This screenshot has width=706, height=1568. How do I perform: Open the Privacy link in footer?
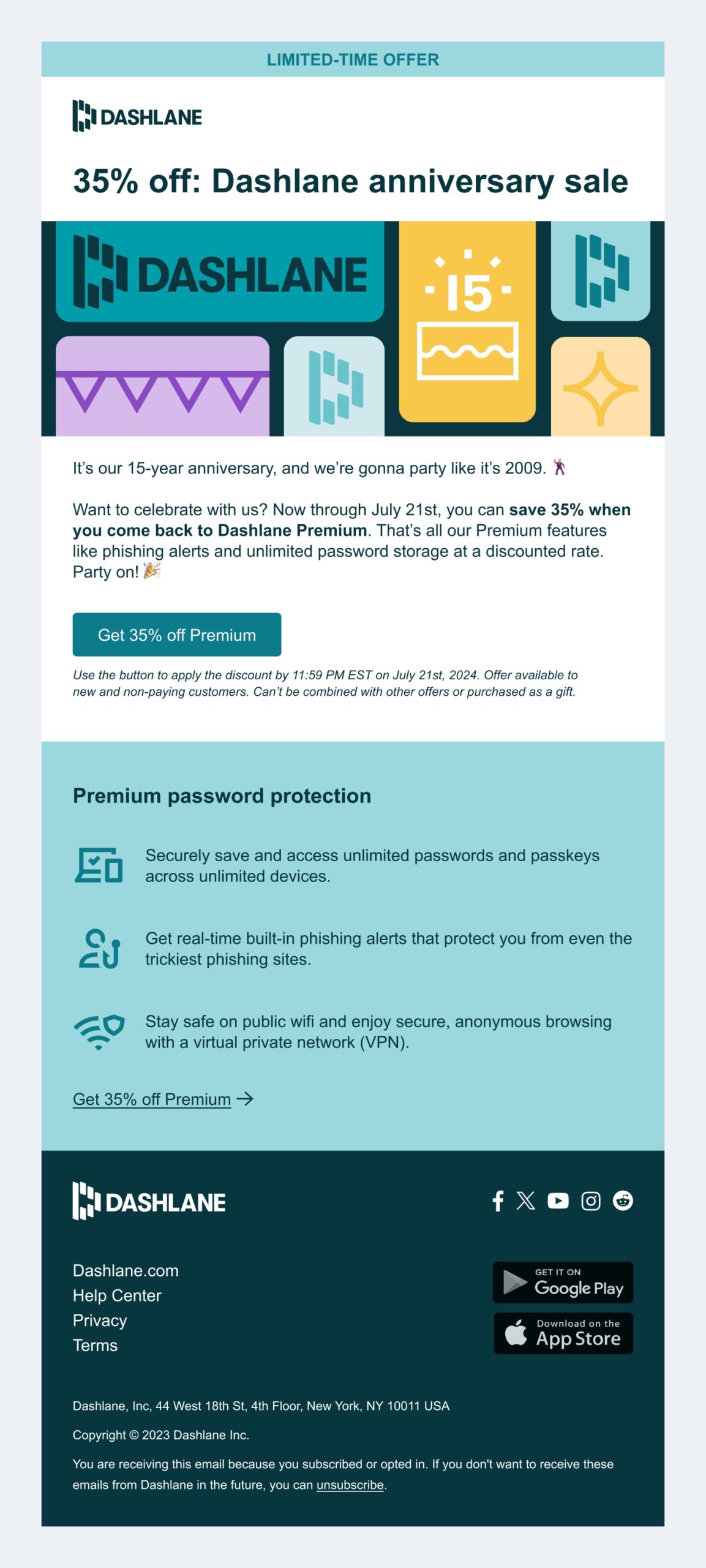pyautogui.click(x=100, y=1320)
